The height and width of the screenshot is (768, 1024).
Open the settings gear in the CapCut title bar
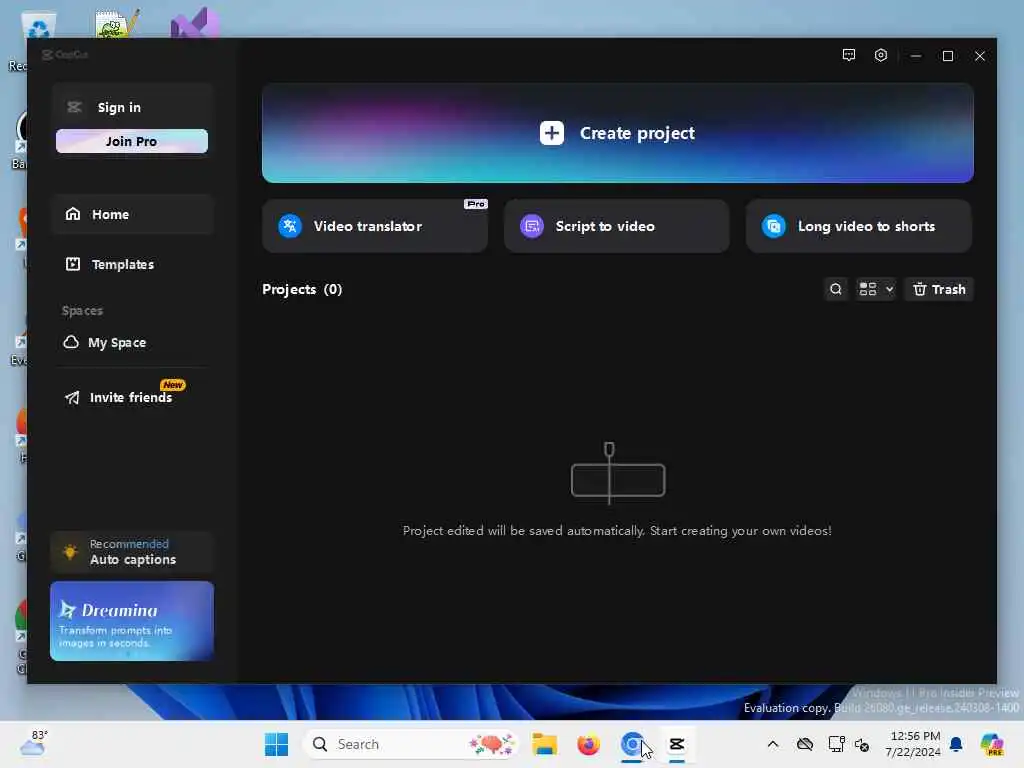pos(880,56)
